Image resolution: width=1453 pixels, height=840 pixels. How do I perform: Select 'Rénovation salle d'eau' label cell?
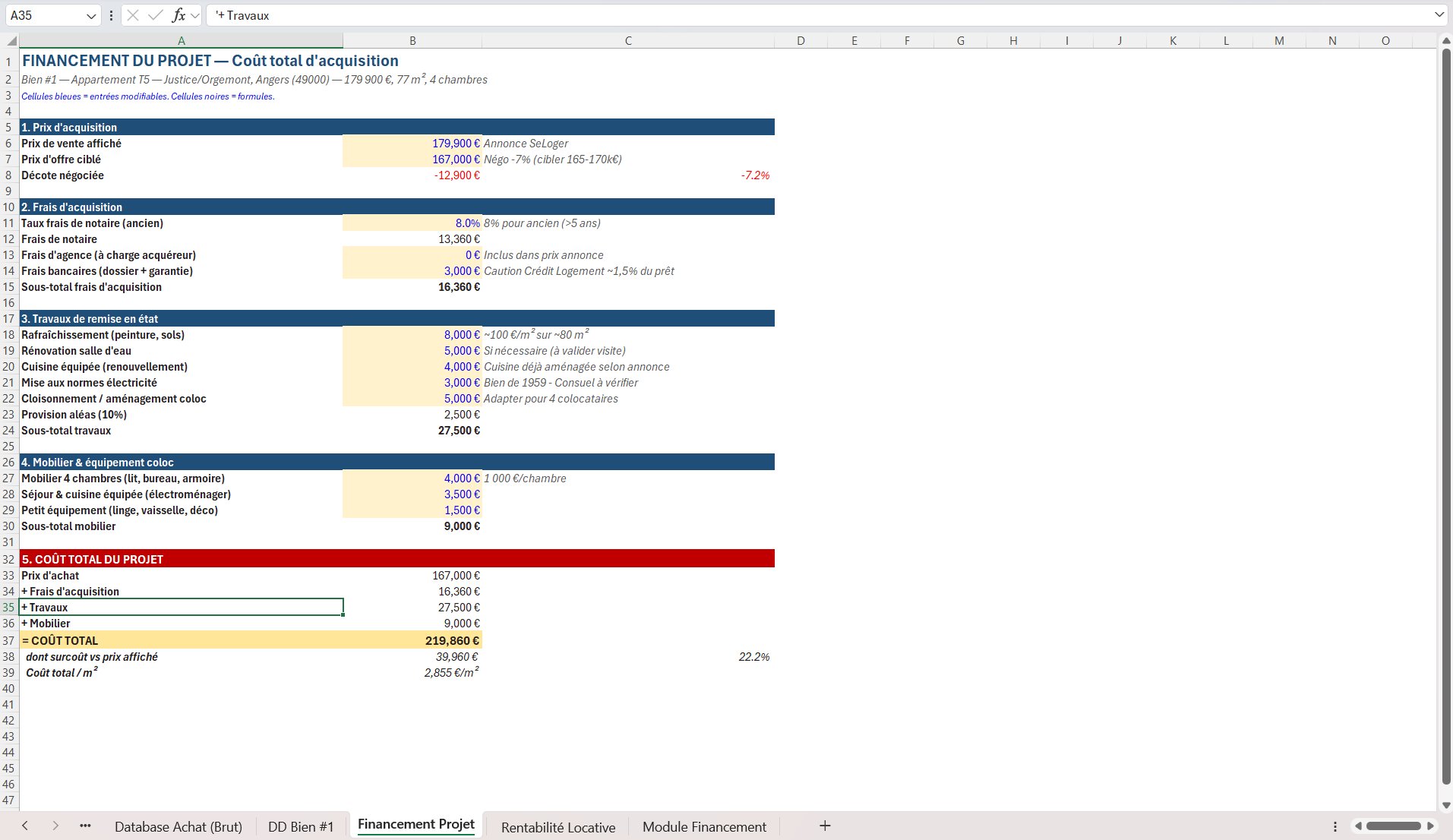pyautogui.click(x=181, y=351)
